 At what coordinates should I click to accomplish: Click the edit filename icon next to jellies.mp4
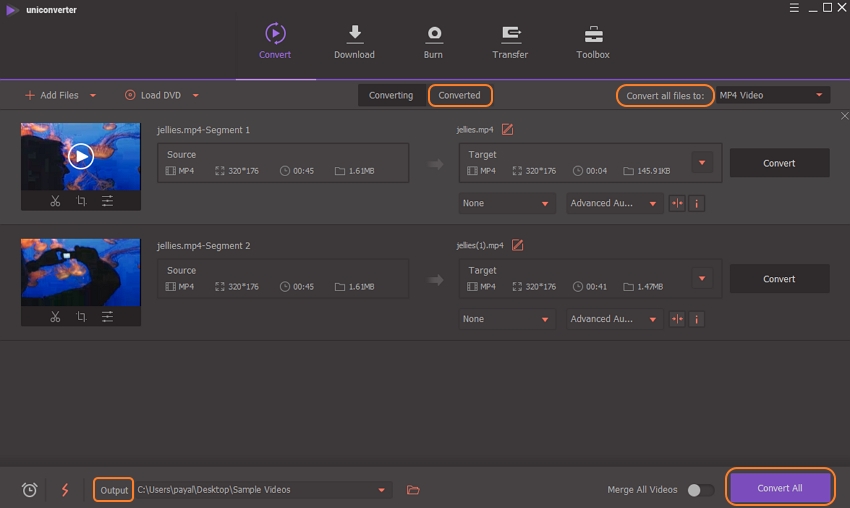click(507, 129)
